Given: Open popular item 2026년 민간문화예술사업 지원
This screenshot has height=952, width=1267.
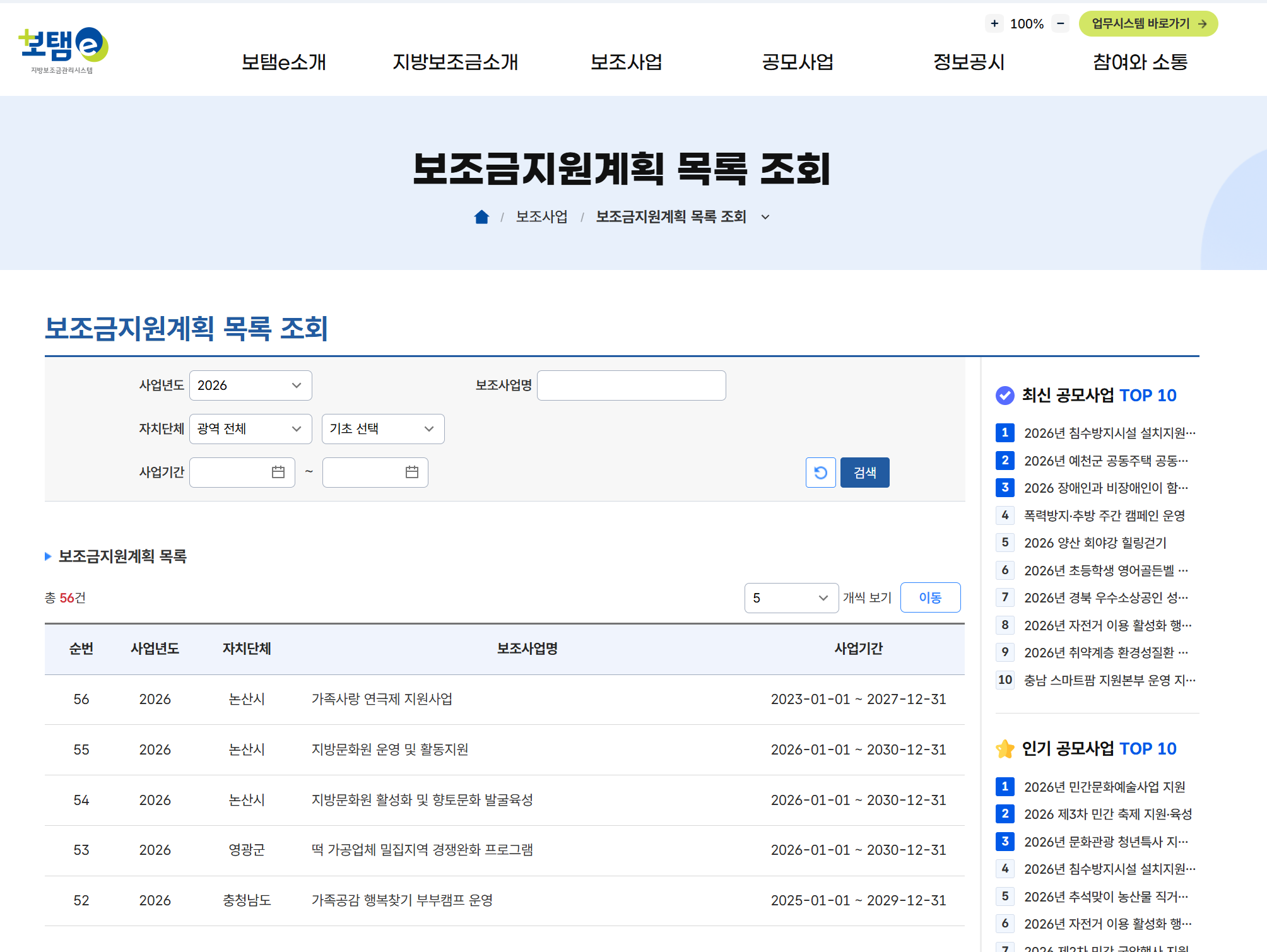Looking at the screenshot, I should tap(1104, 787).
